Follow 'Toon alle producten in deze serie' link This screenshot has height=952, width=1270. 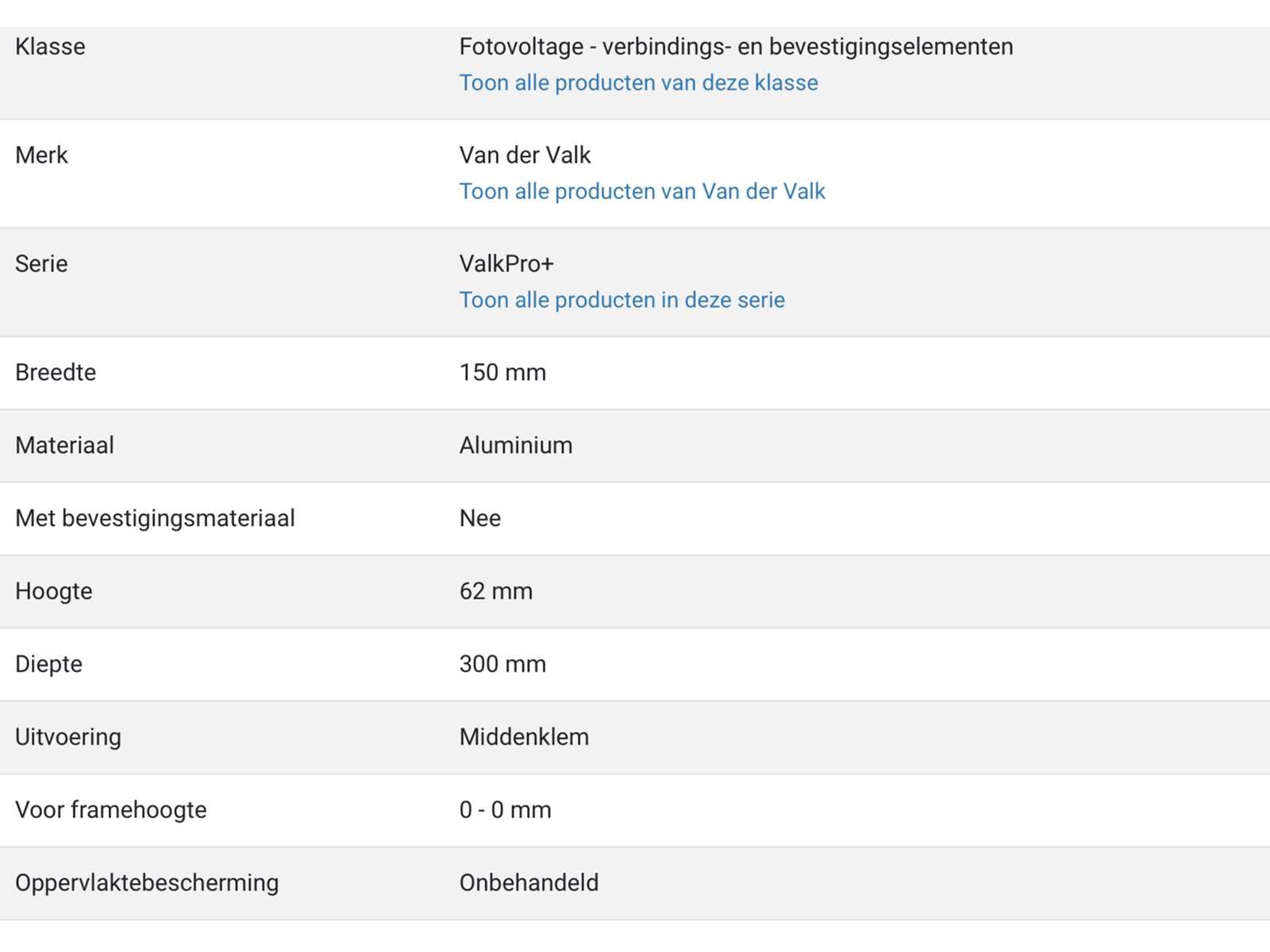click(x=622, y=301)
